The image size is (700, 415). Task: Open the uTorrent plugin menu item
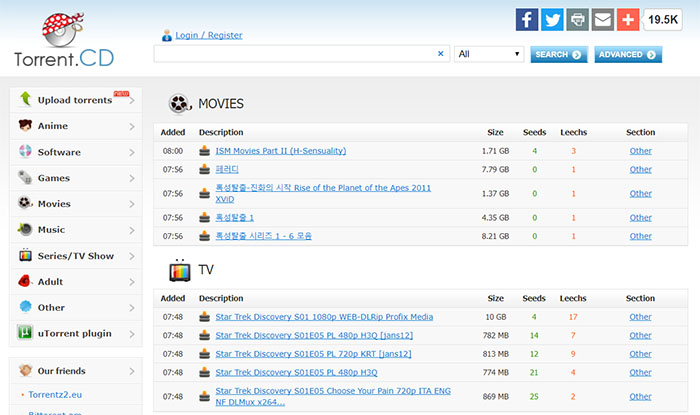[x=76, y=333]
